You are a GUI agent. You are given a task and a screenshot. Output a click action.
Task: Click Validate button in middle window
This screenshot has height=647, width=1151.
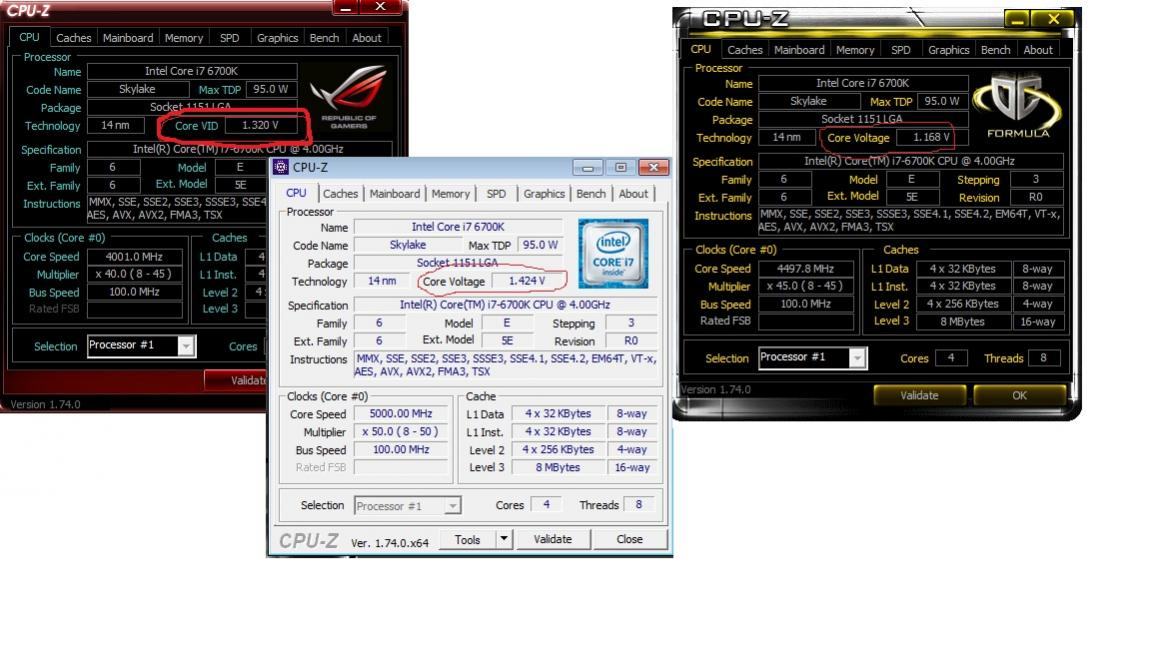[552, 539]
